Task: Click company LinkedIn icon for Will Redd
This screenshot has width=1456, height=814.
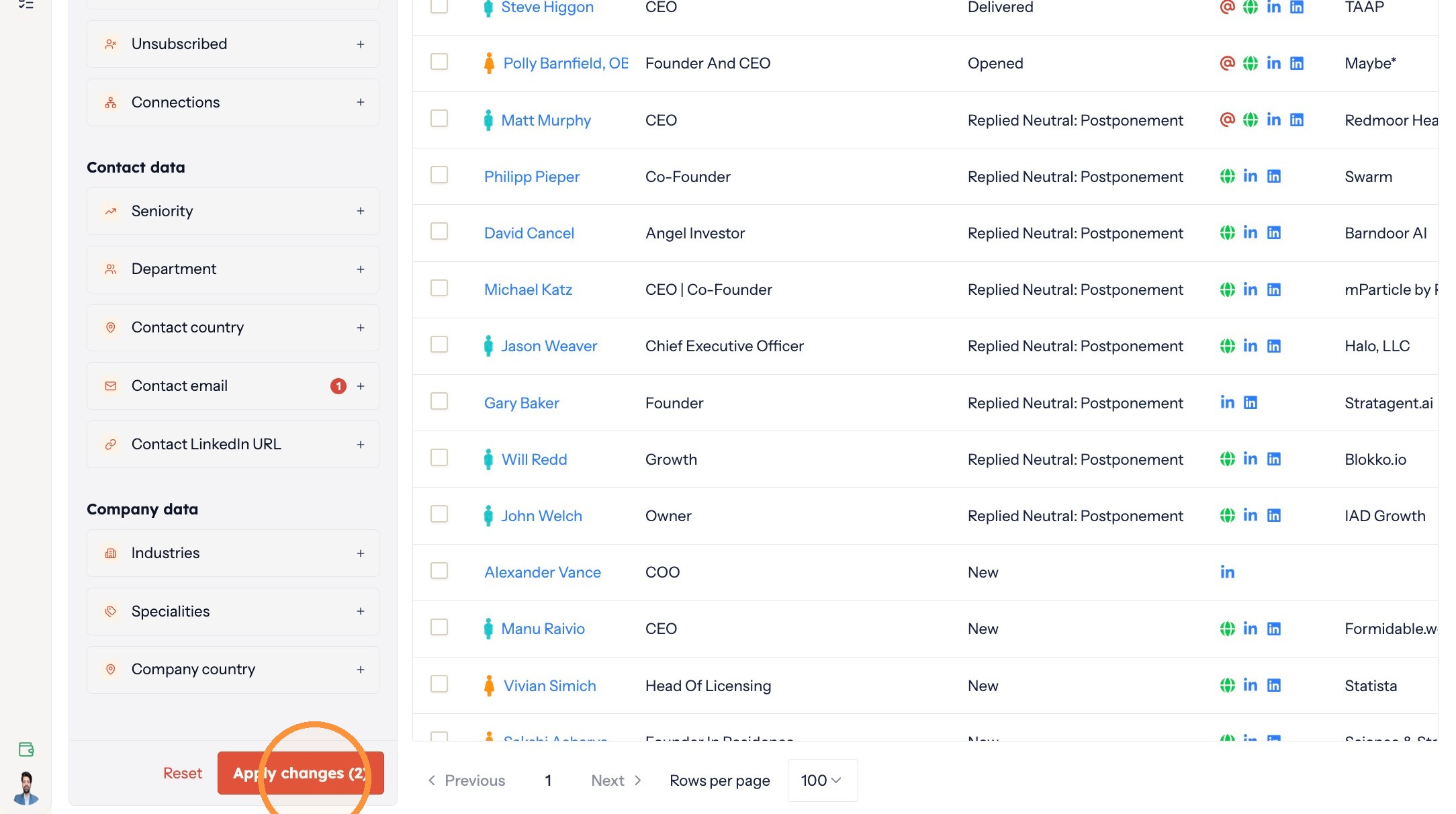Action: 1273,459
